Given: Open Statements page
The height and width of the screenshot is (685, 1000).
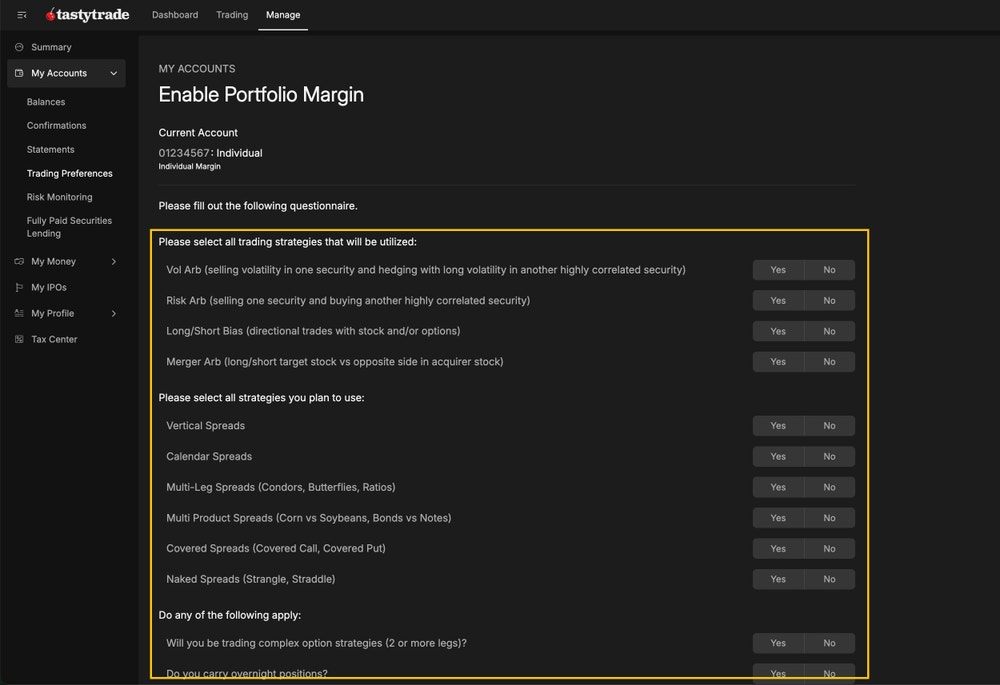Looking at the screenshot, I should tap(50, 149).
